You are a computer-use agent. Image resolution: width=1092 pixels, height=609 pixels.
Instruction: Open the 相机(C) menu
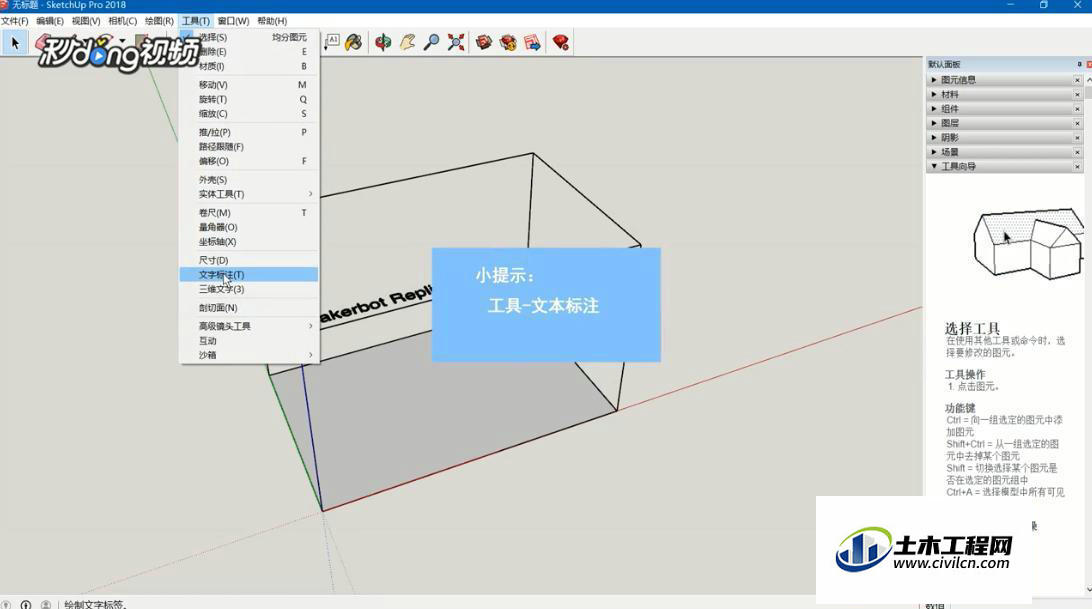click(x=123, y=21)
